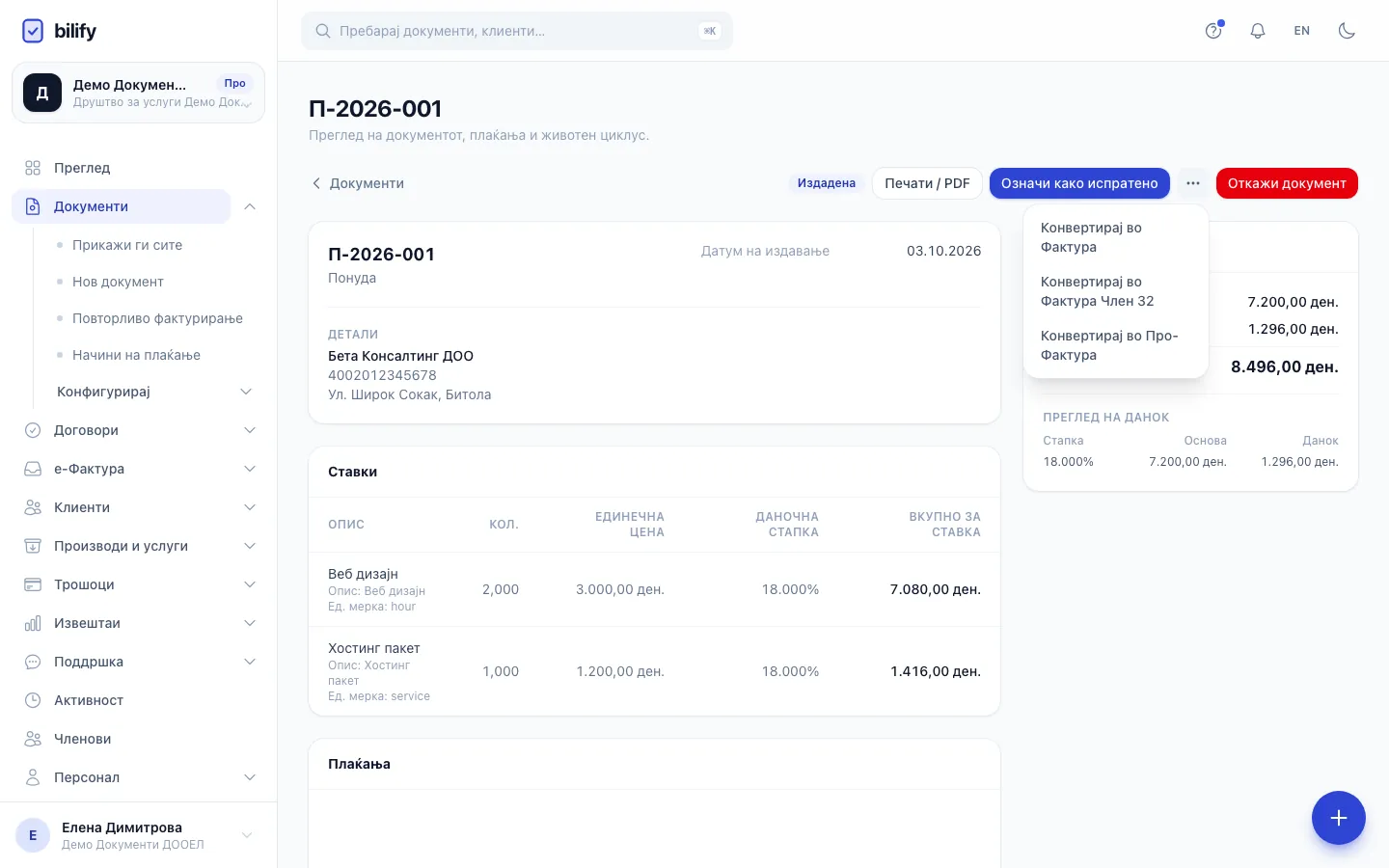Toggle dark mode moon icon

[1347, 31]
